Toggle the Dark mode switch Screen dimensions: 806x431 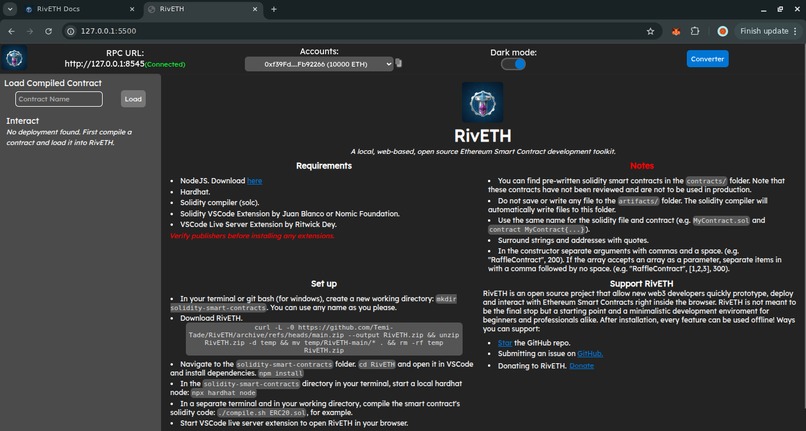point(513,64)
